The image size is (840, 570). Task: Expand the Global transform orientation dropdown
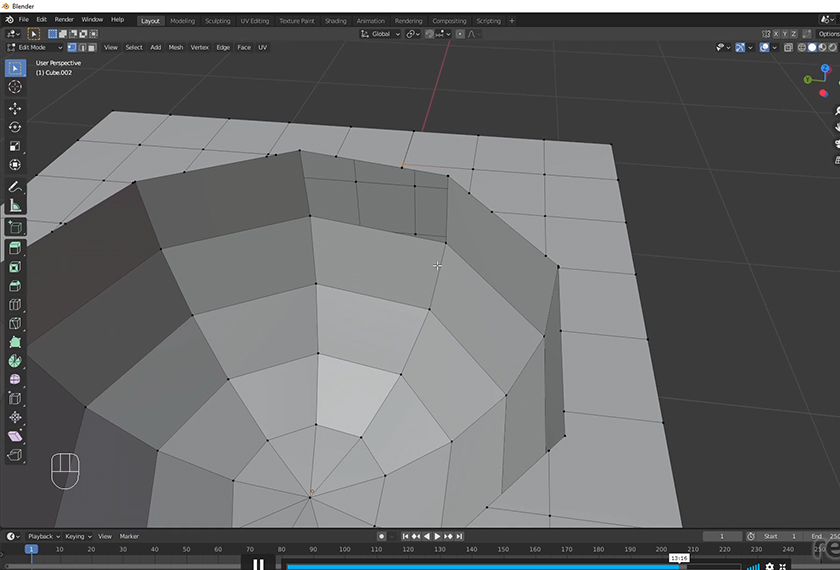380,34
